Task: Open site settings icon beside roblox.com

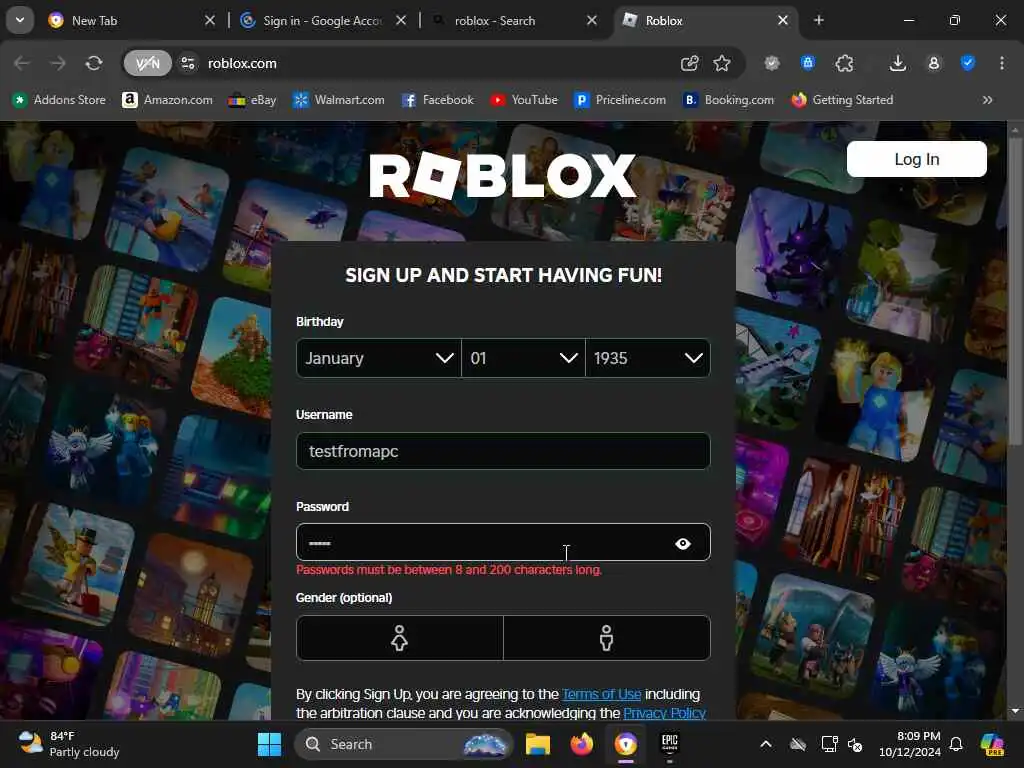Action: pos(188,63)
